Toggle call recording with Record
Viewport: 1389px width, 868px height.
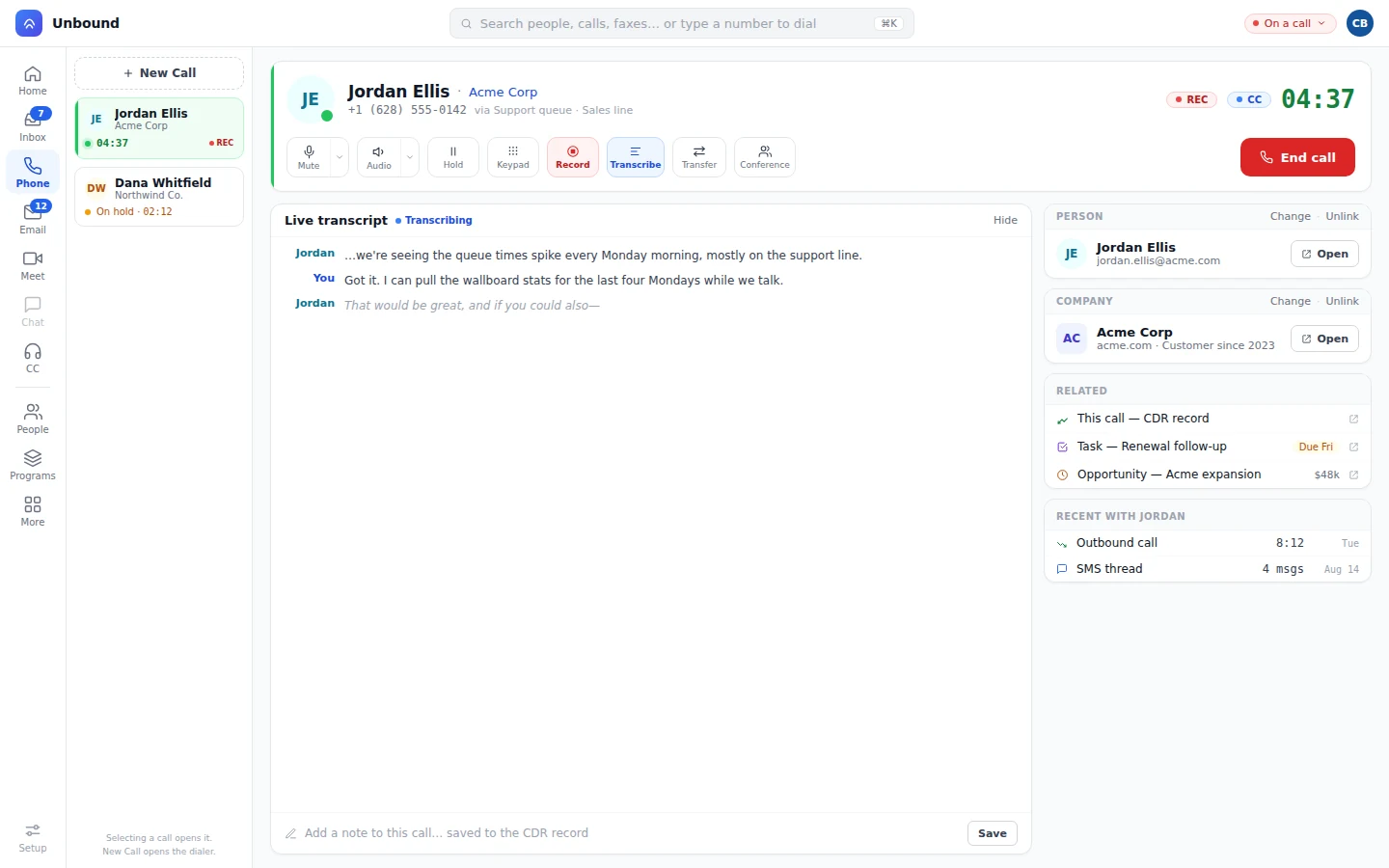[573, 157]
